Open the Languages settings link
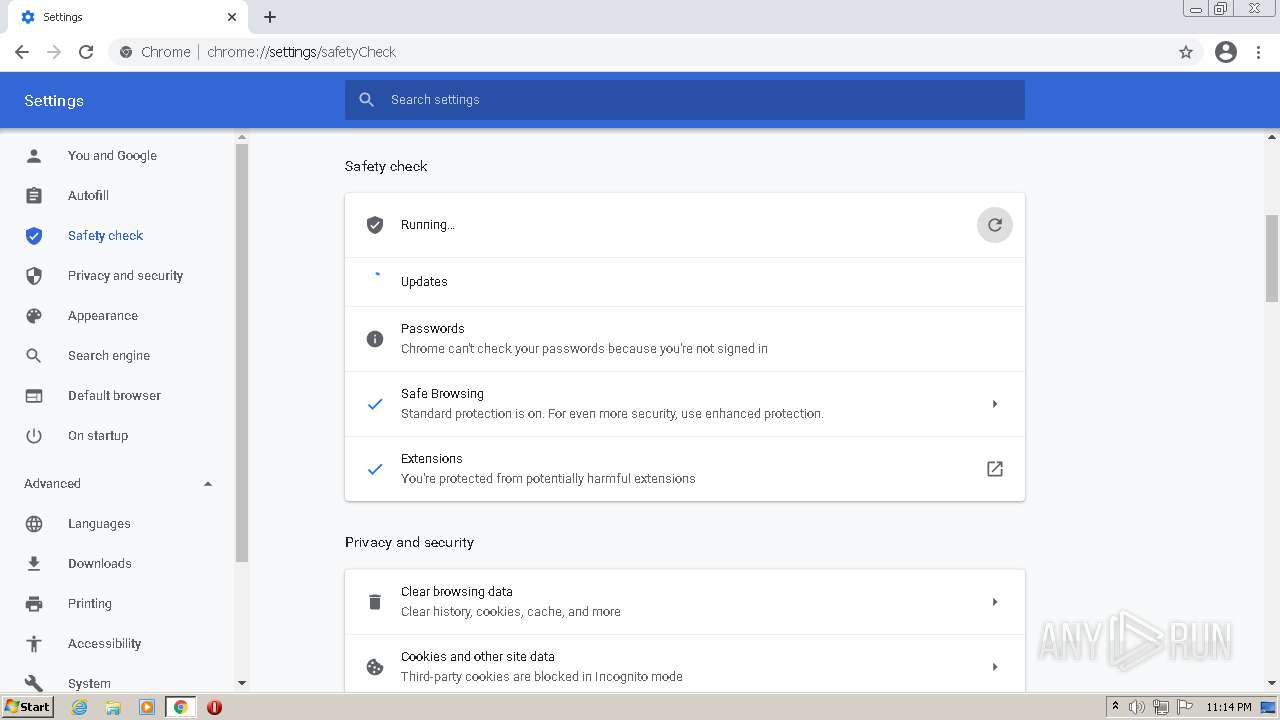 pos(99,524)
